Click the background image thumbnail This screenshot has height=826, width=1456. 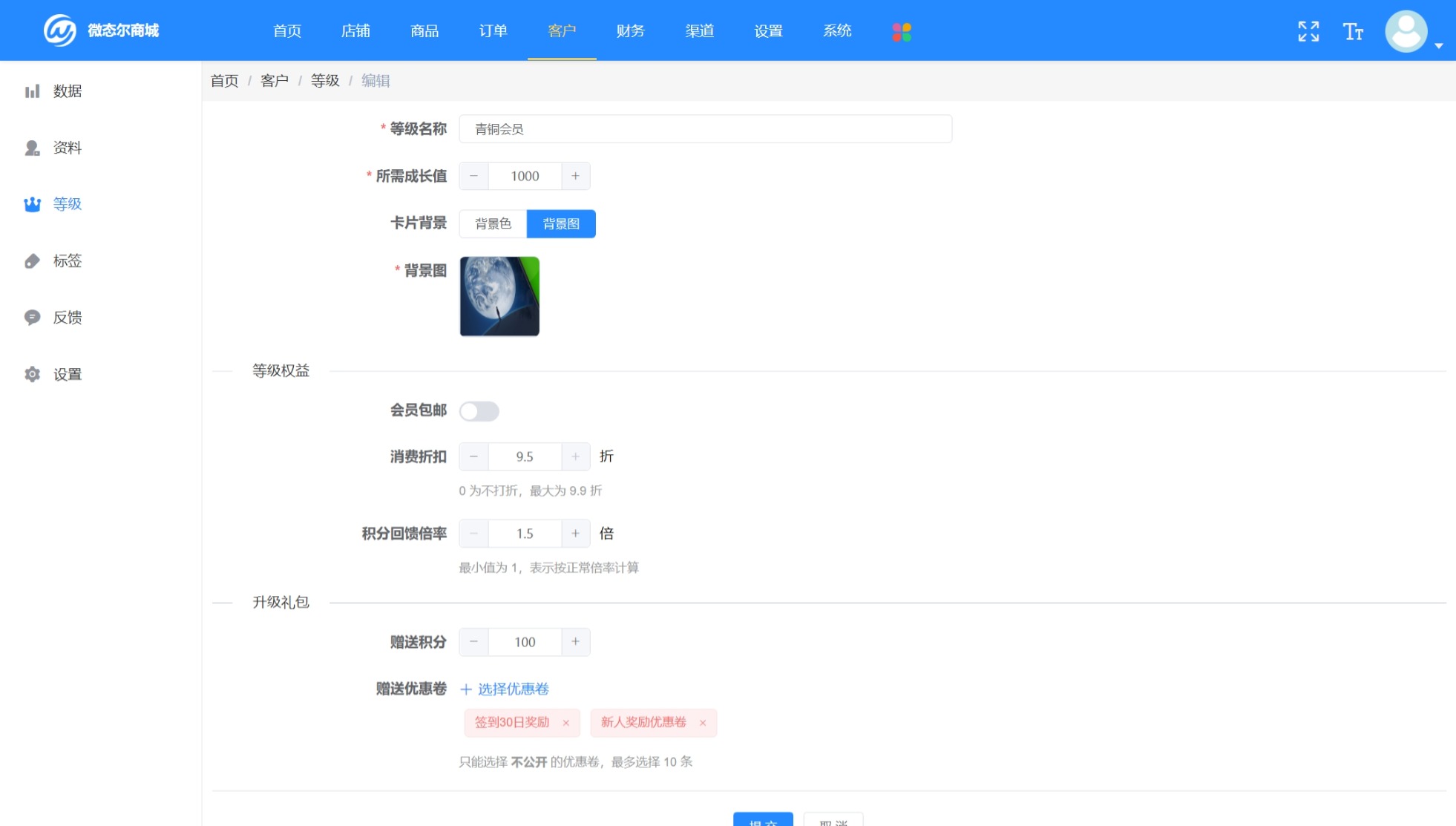pos(499,297)
